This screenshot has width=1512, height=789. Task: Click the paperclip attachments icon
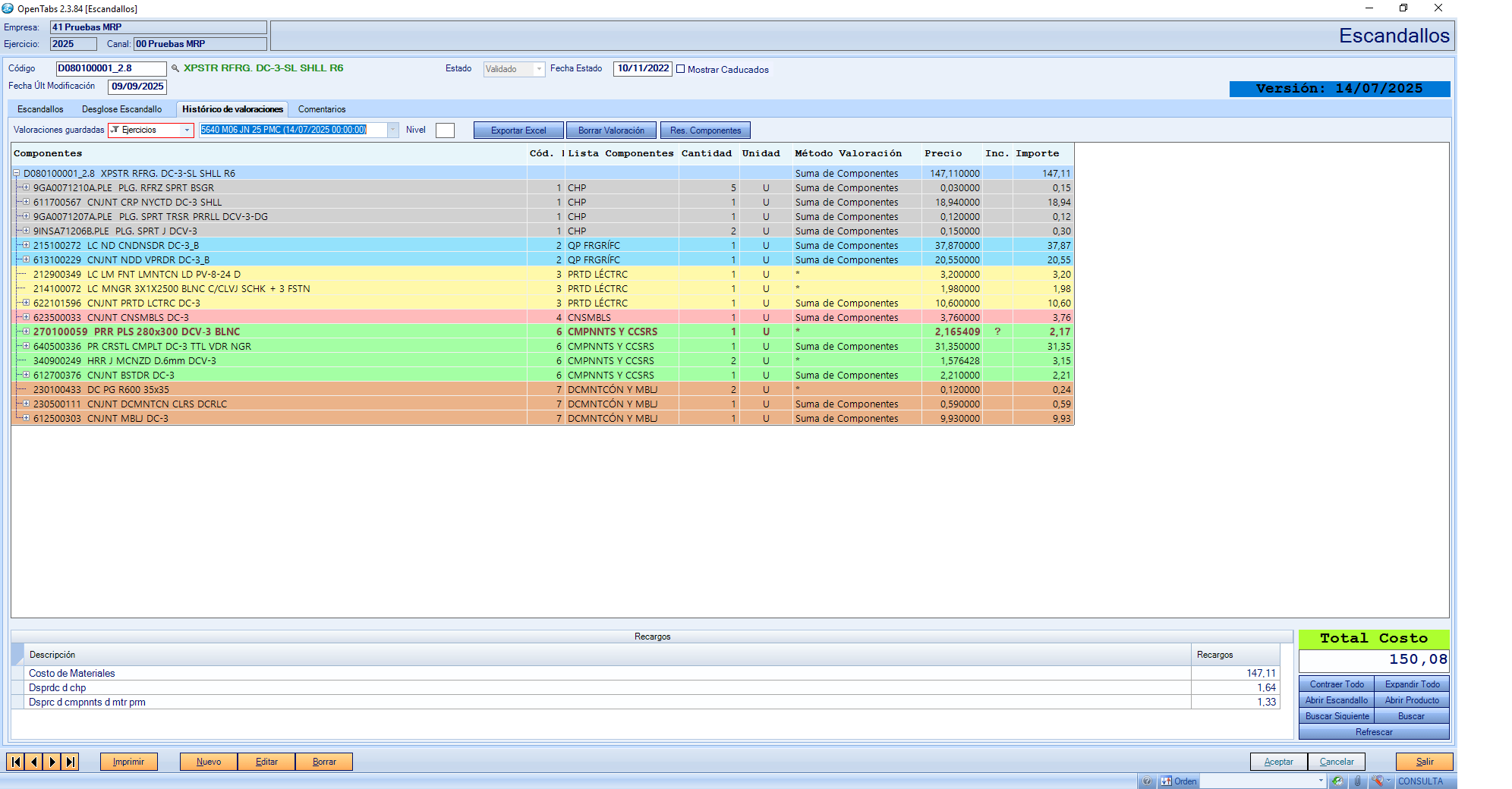click(1357, 781)
